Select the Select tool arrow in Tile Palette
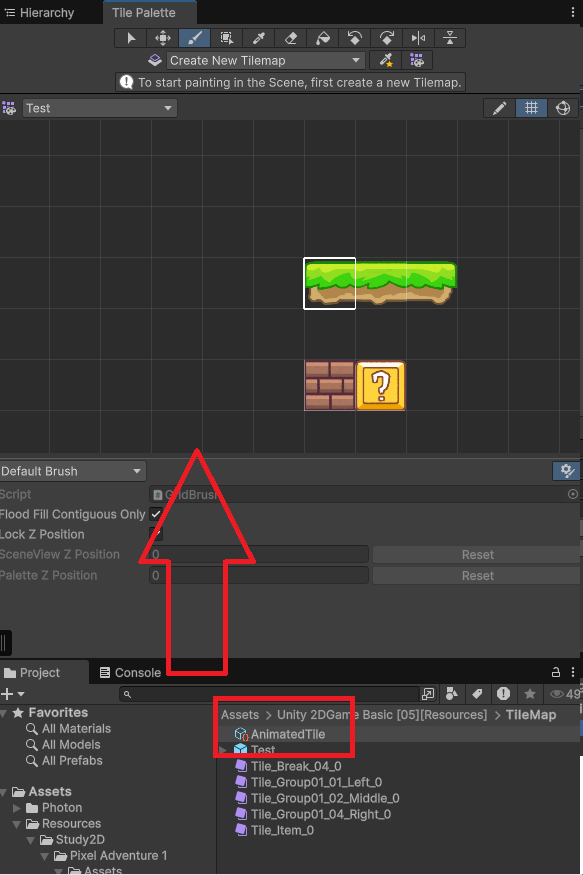This screenshot has height=875, width=583. pos(131,38)
